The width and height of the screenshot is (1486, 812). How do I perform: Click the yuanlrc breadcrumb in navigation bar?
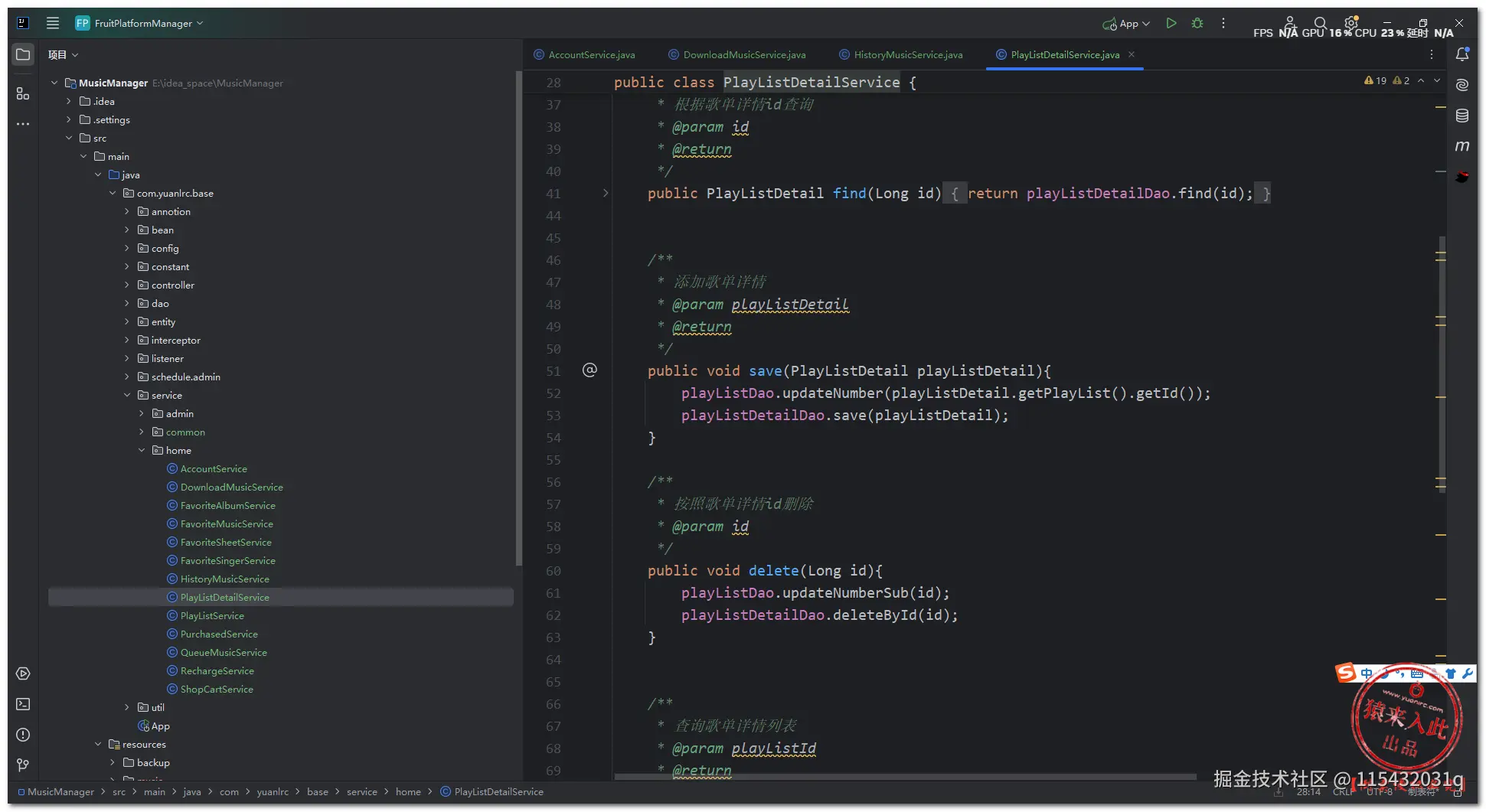click(x=273, y=792)
